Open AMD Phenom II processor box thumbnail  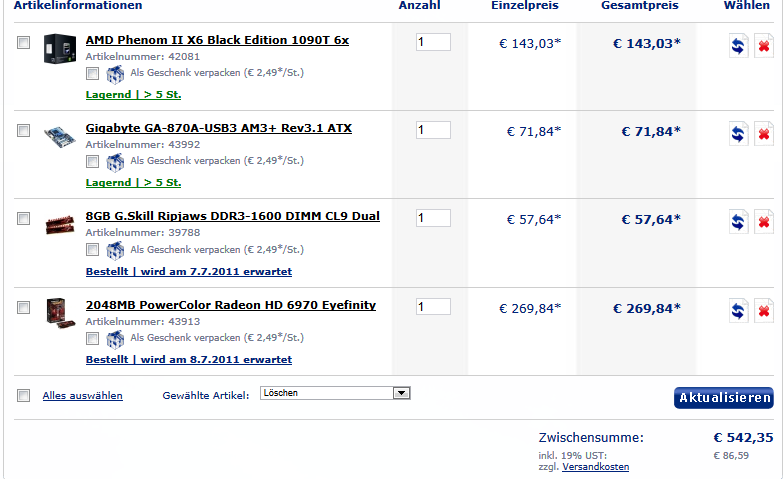pyautogui.click(x=59, y=48)
